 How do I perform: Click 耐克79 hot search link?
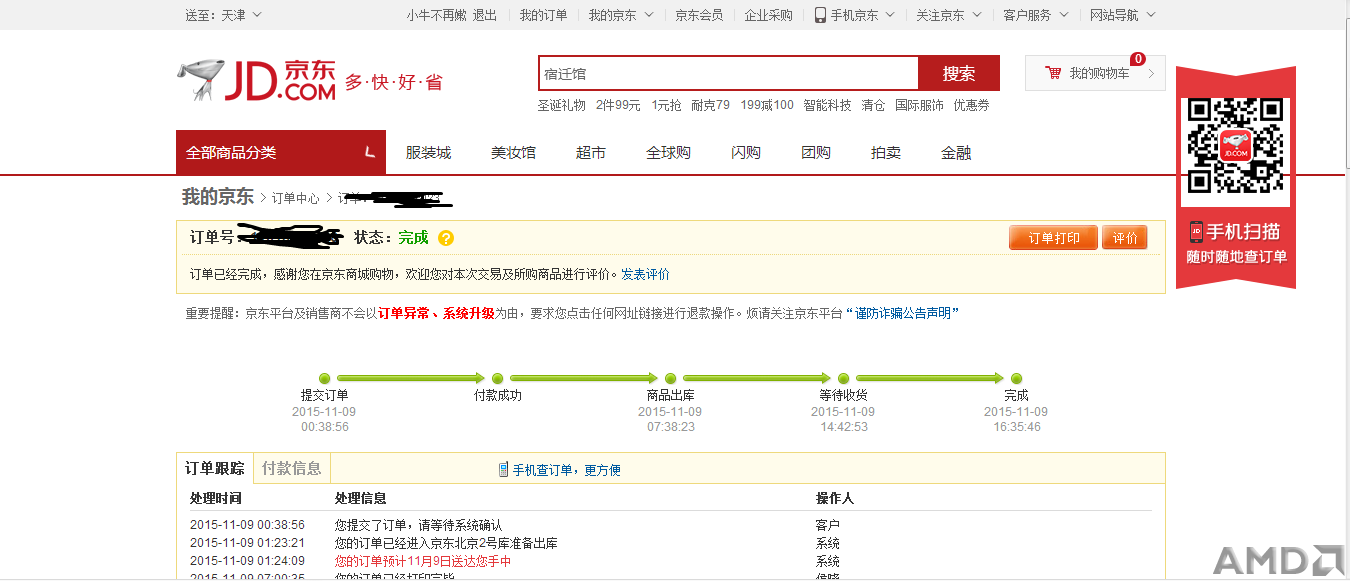(x=711, y=105)
